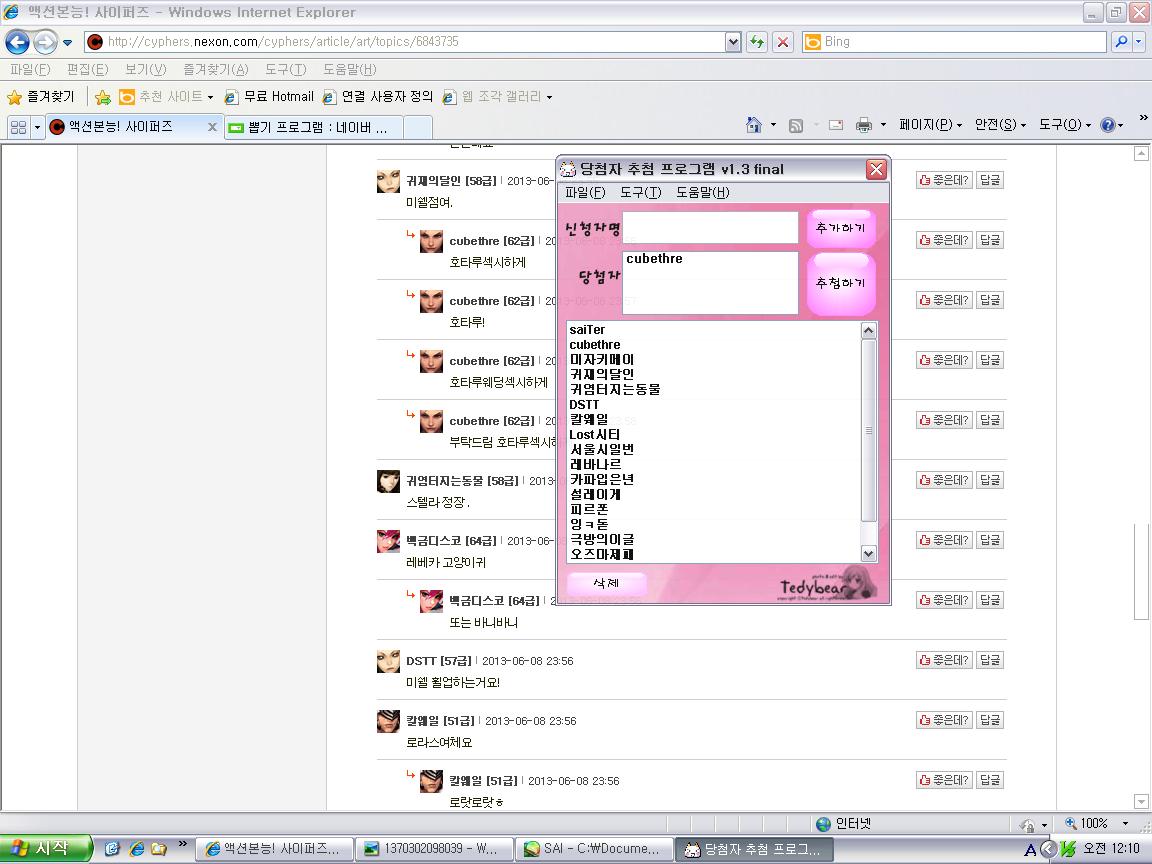Open the 도구(T) menu in the raffle program
The image size is (1152, 864).
640,192
